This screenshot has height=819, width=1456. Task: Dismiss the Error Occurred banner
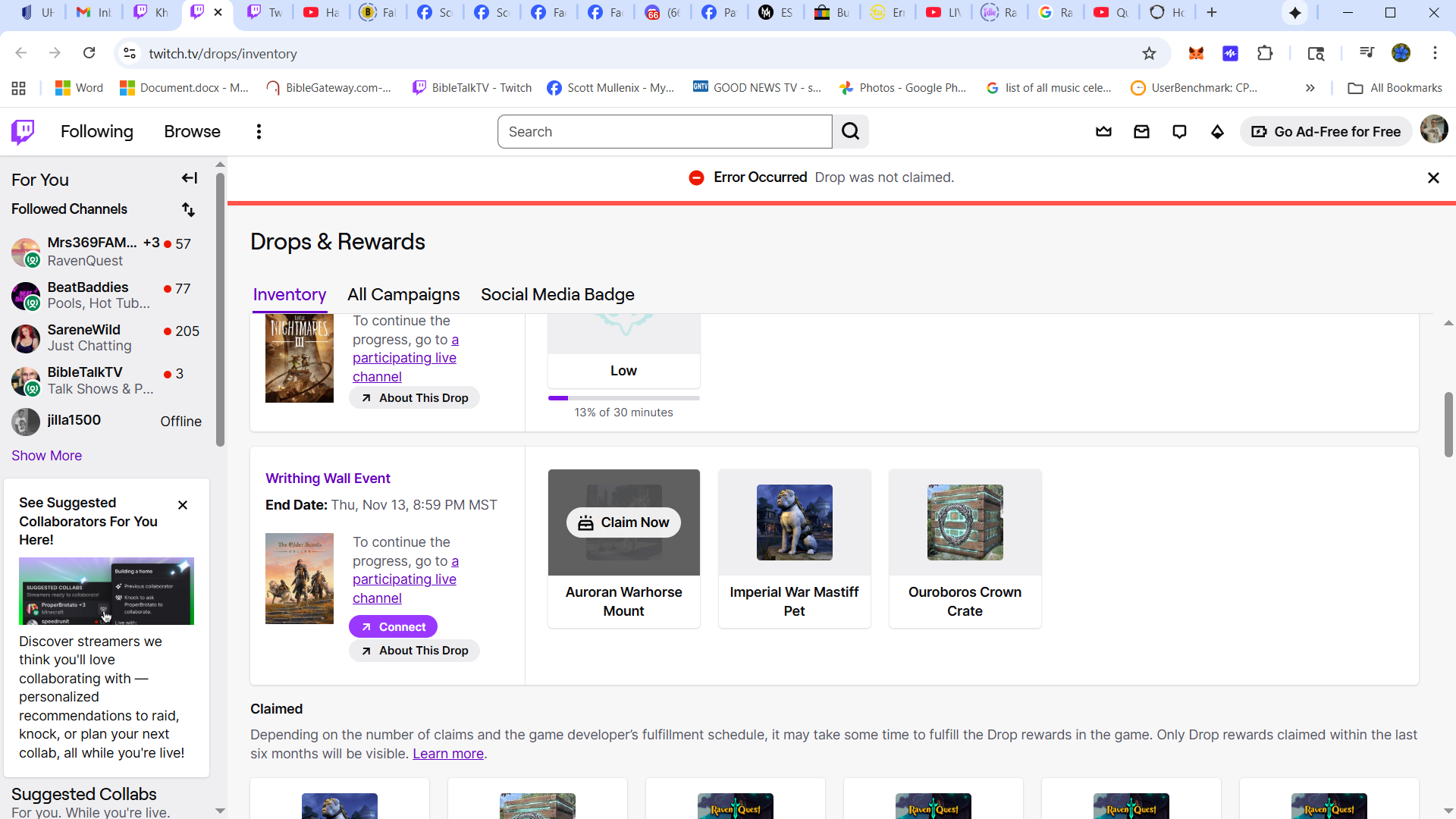(x=1432, y=177)
